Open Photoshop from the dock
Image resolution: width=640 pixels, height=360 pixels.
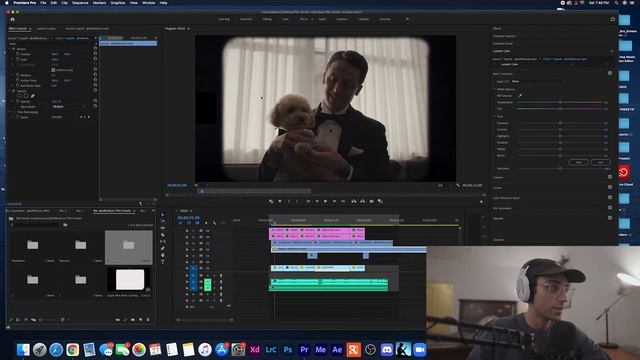pyautogui.click(x=288, y=350)
